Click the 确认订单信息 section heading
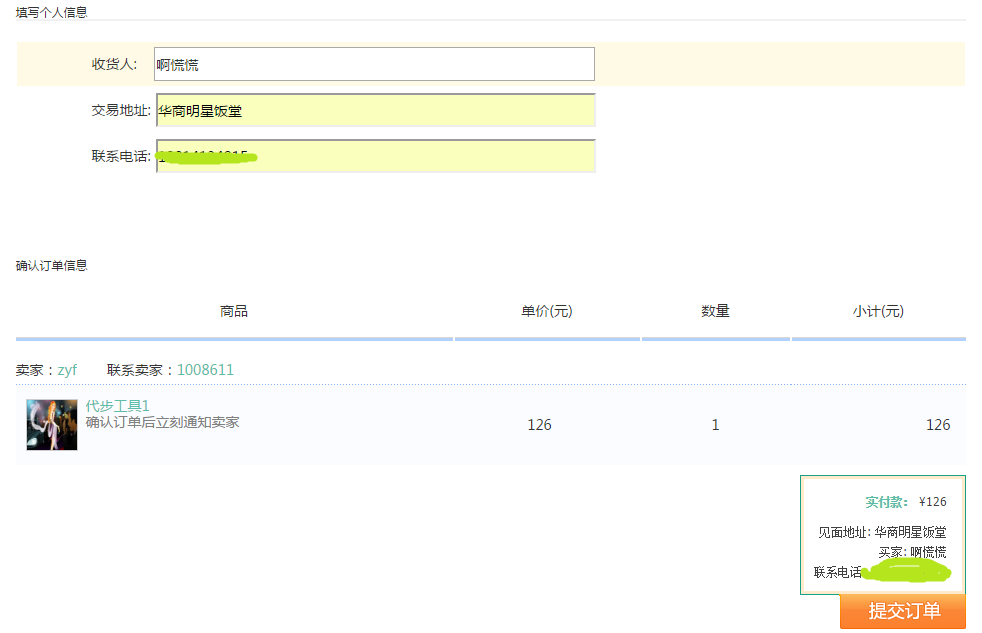 tap(51, 265)
